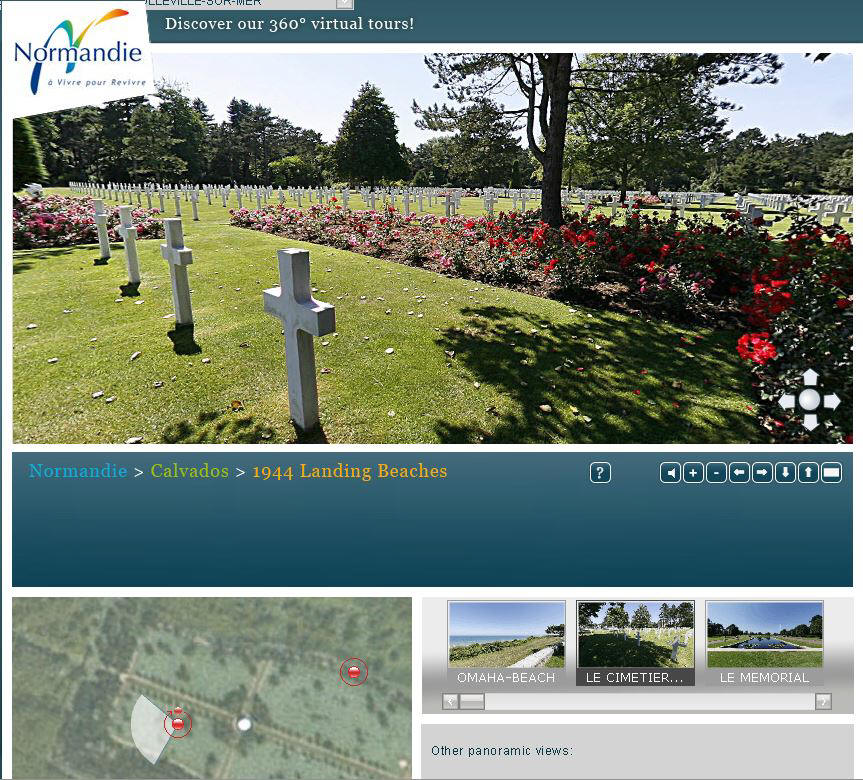
Task: Open the Le Memorial panorama thumbnail
Action: click(x=764, y=643)
